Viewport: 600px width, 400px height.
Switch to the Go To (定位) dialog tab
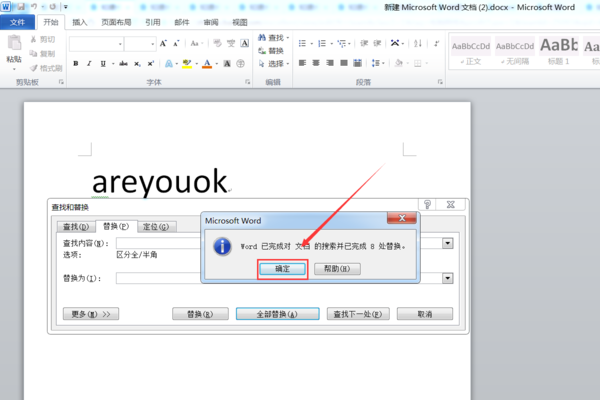(156, 227)
